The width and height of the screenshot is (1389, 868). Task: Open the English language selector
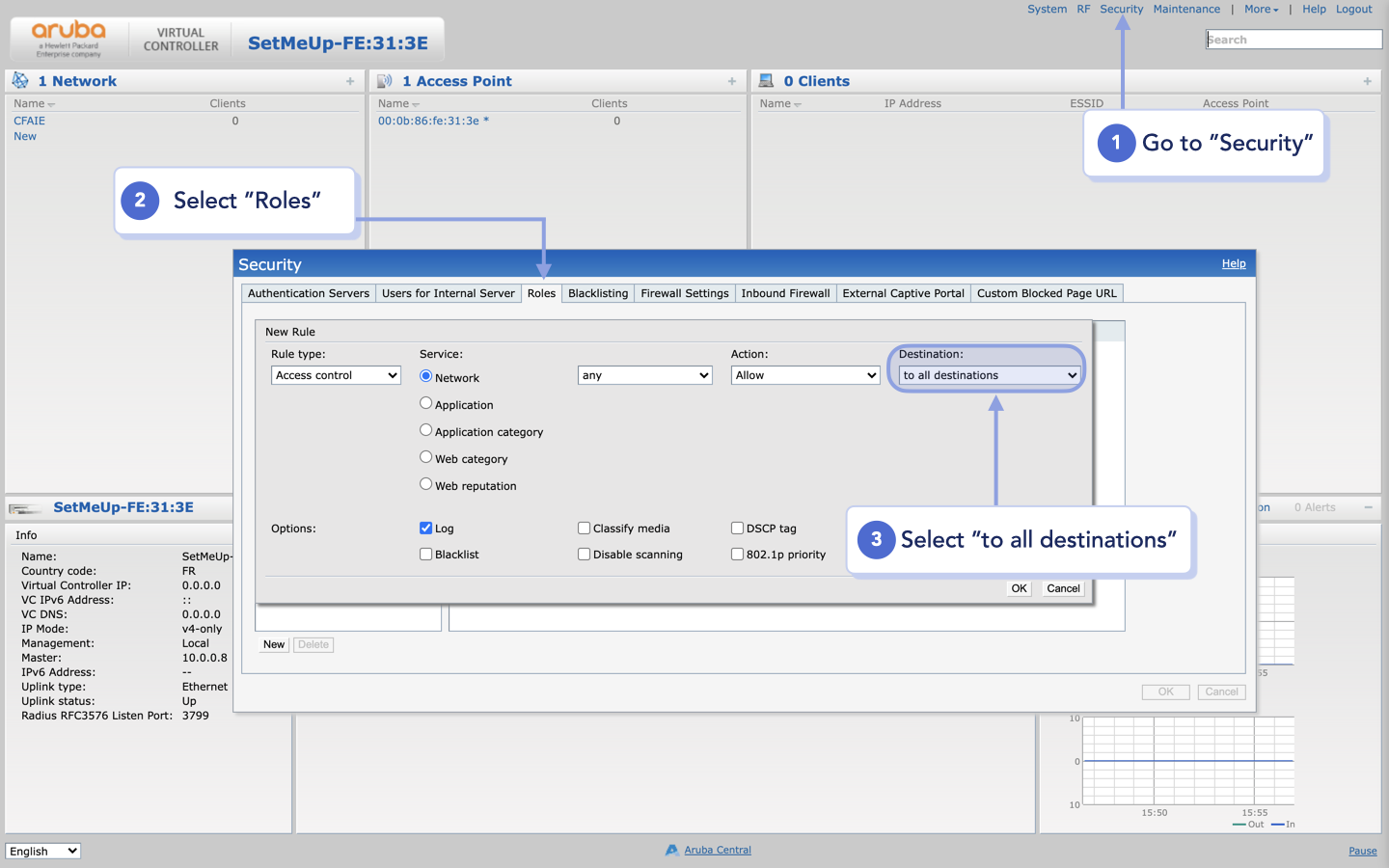coord(42,851)
